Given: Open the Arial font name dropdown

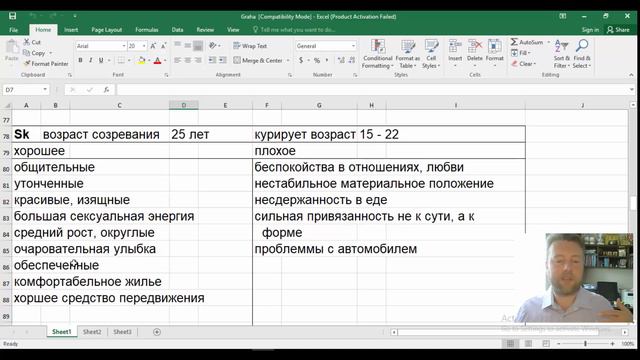Looking at the screenshot, I should 124,46.
